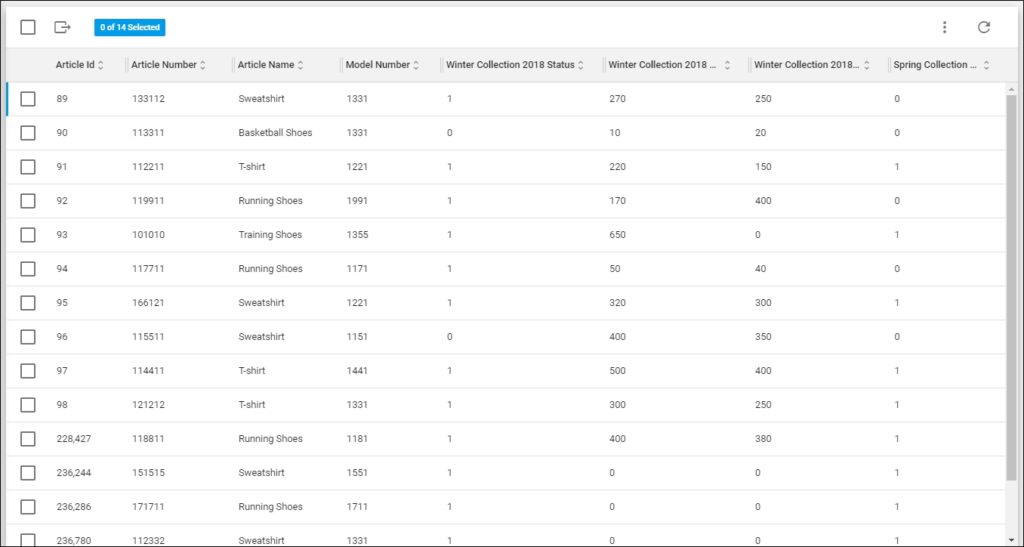Click the '0 of 14 Selected' badge
Viewport: 1024px width, 547px height.
click(x=130, y=27)
